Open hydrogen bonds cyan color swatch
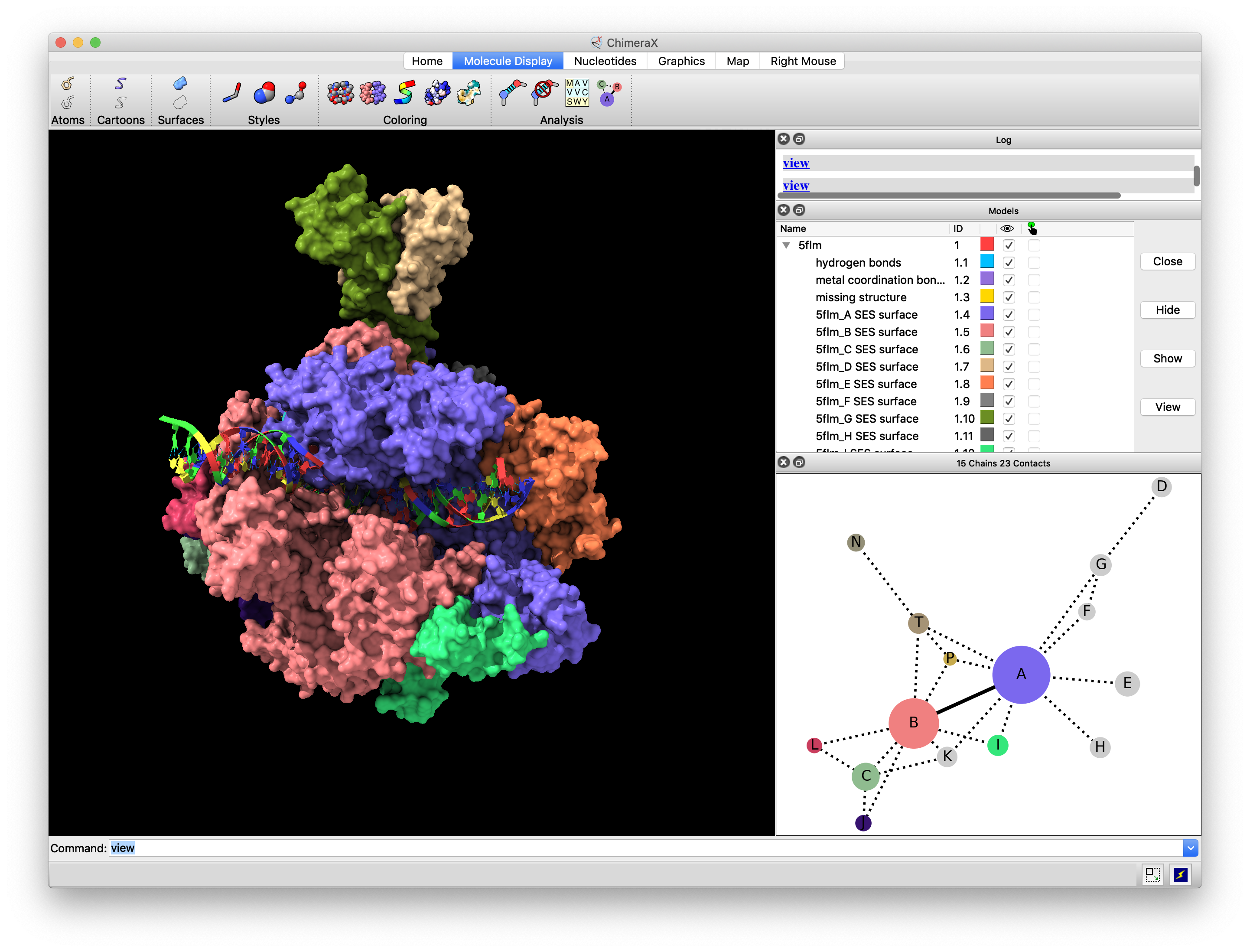The image size is (1250, 952). click(987, 262)
